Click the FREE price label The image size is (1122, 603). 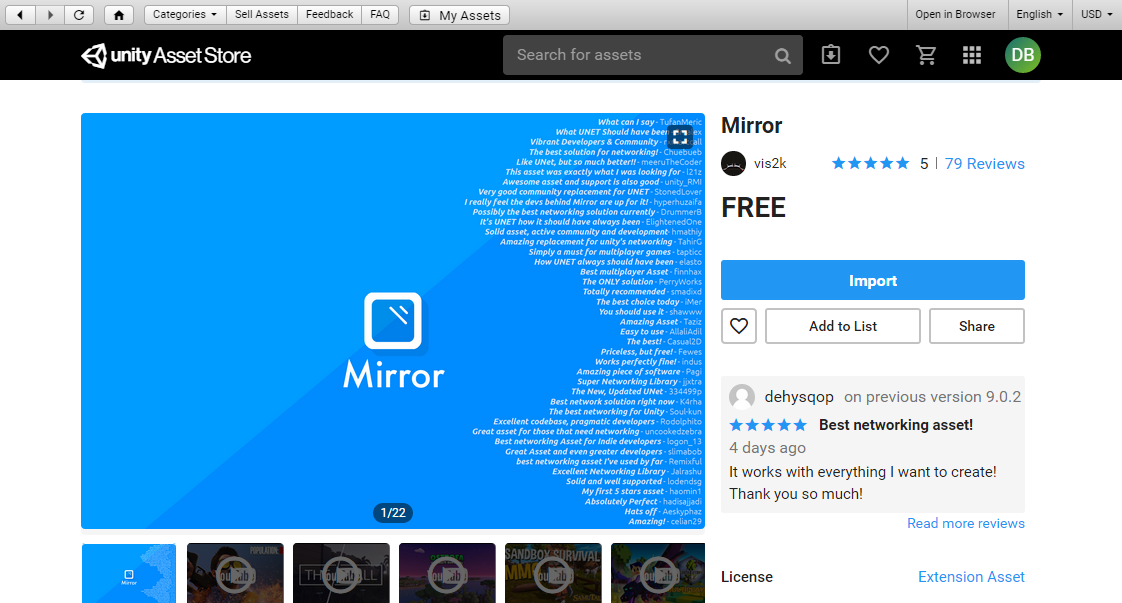(753, 208)
